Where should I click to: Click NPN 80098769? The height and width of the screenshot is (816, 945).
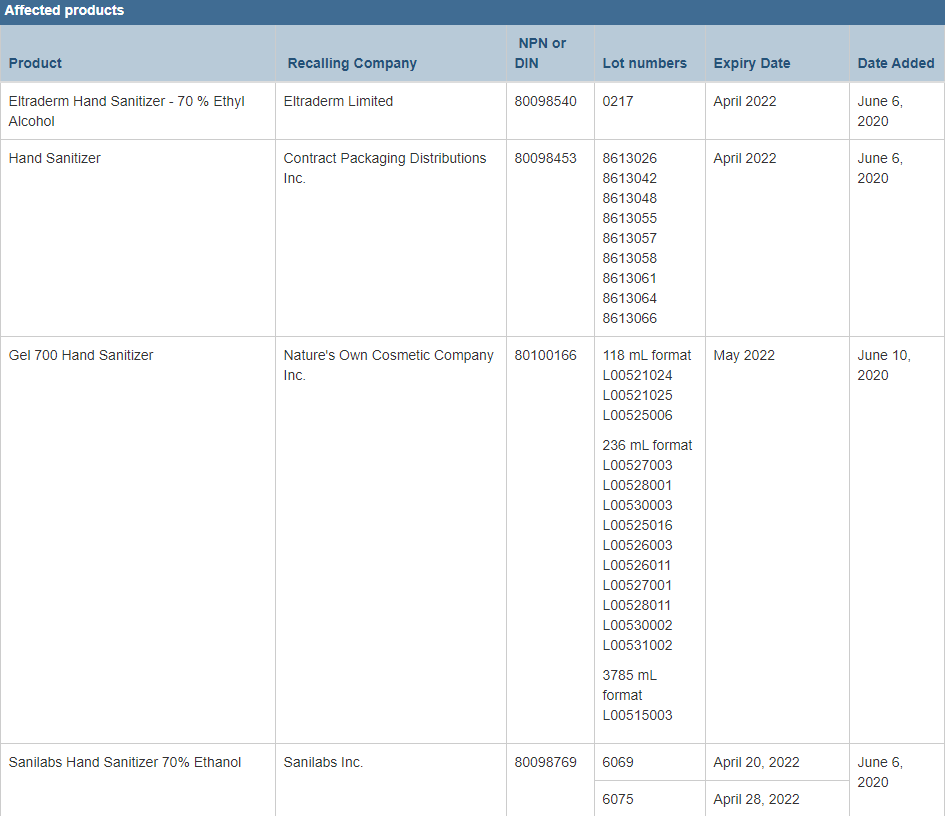coord(545,762)
